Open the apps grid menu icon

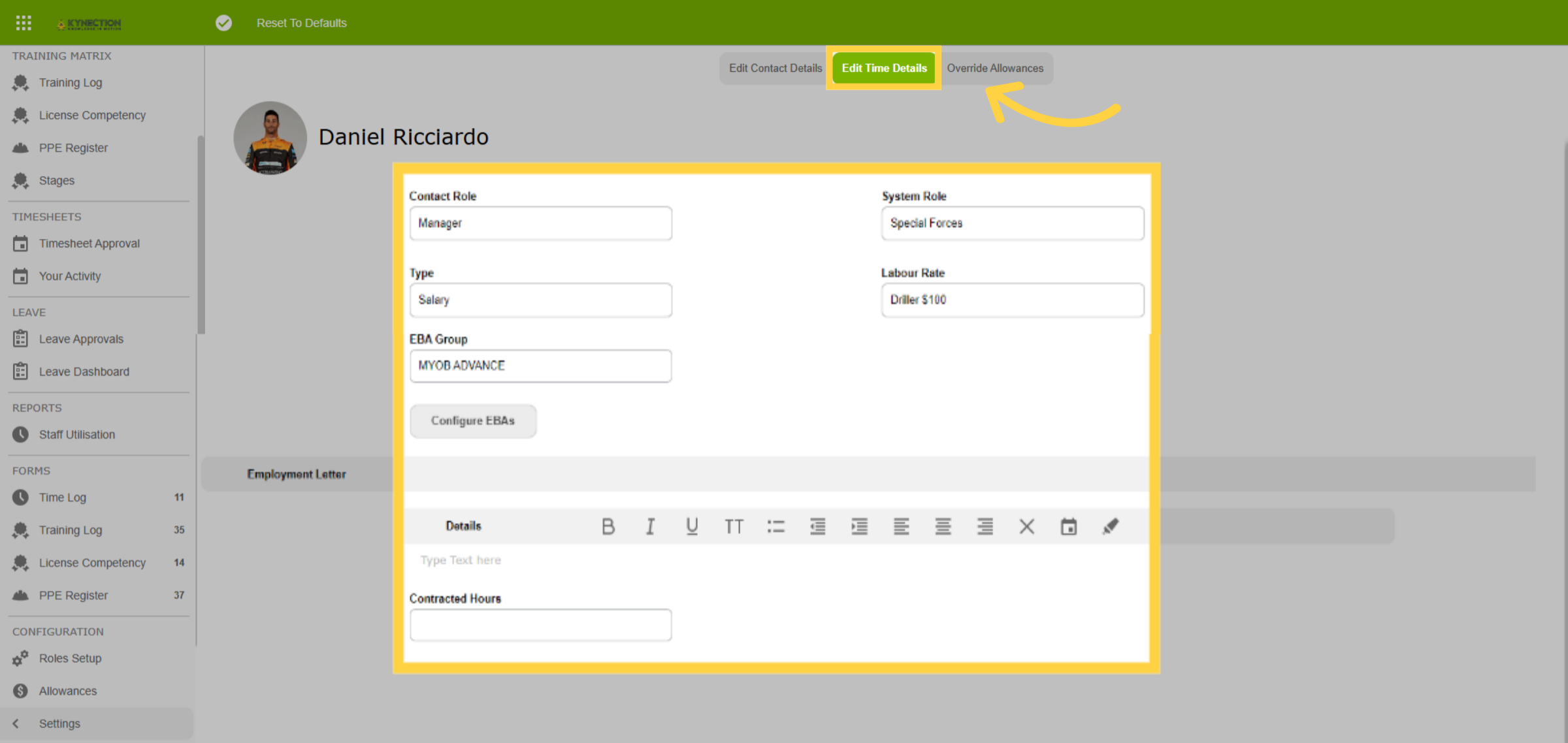click(x=24, y=23)
